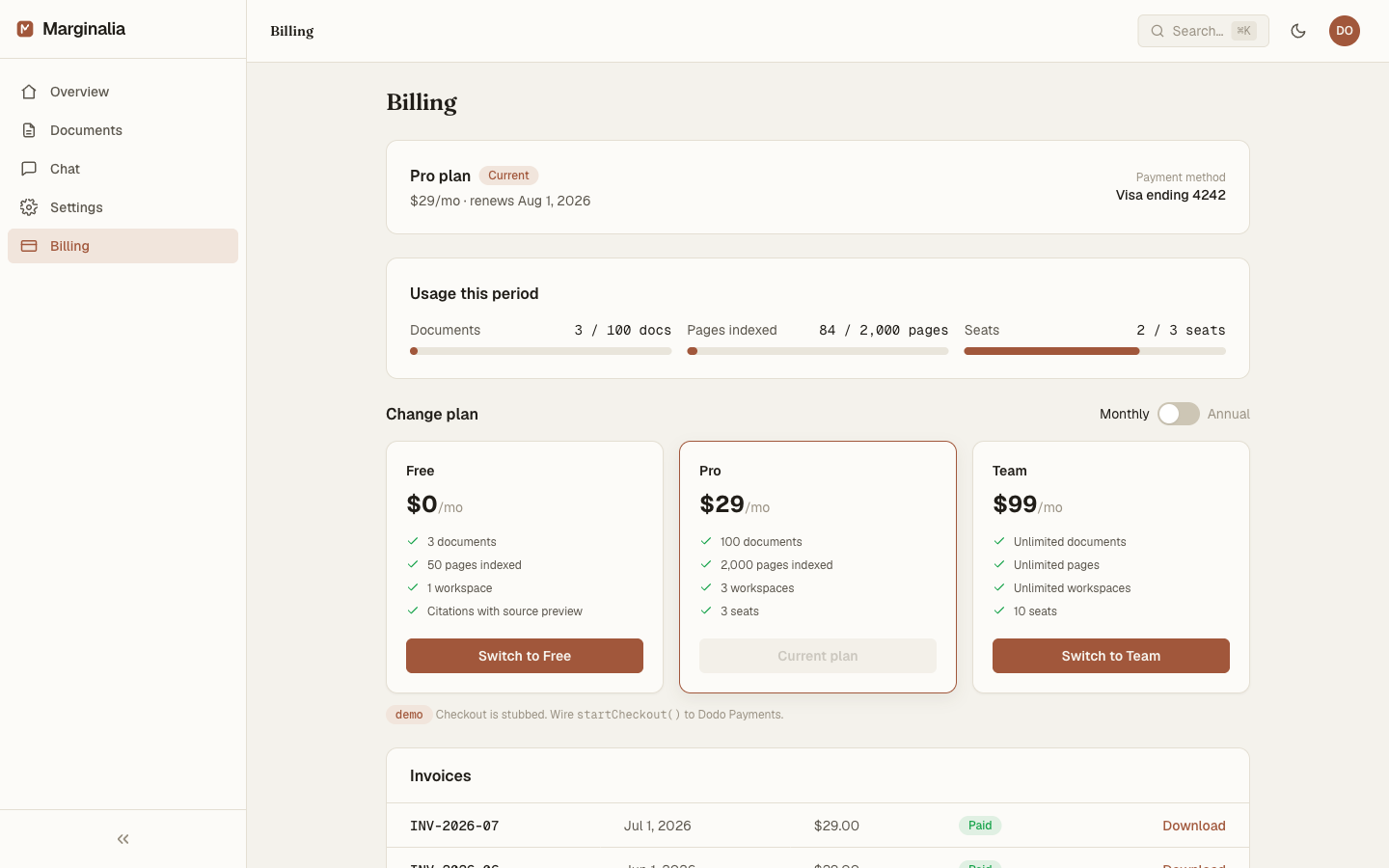Click the startCheckout() code text
The width and height of the screenshot is (1389, 868).
(629, 715)
